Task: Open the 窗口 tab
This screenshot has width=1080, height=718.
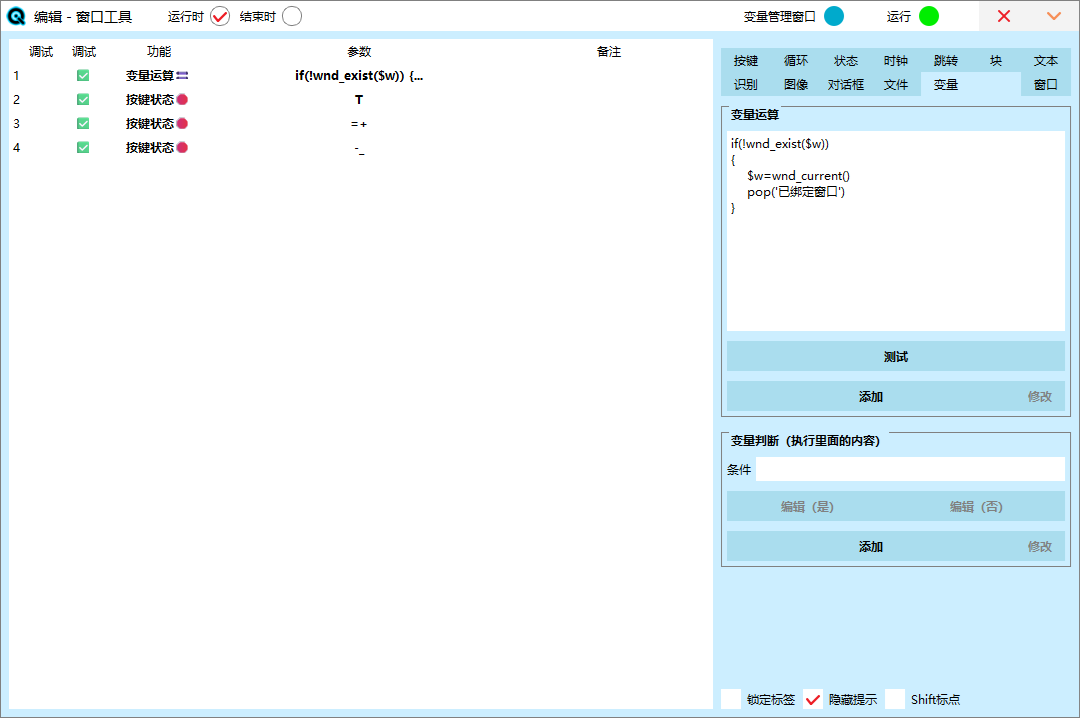Action: click(x=1046, y=85)
